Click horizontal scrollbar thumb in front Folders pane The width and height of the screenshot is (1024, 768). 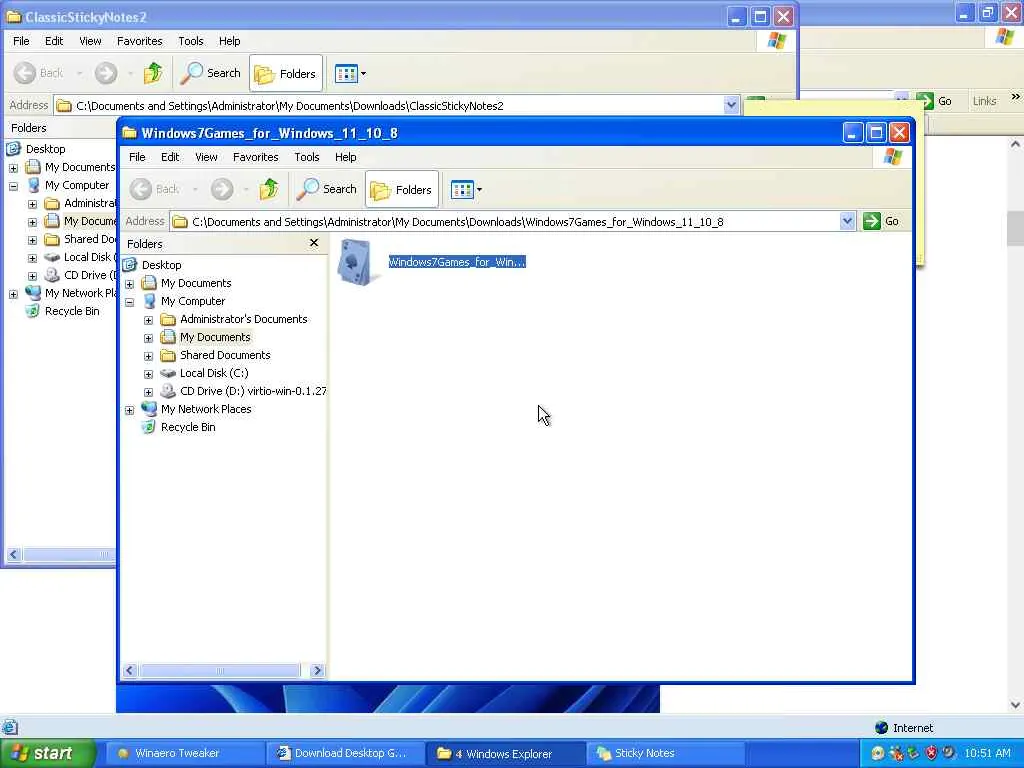click(220, 671)
